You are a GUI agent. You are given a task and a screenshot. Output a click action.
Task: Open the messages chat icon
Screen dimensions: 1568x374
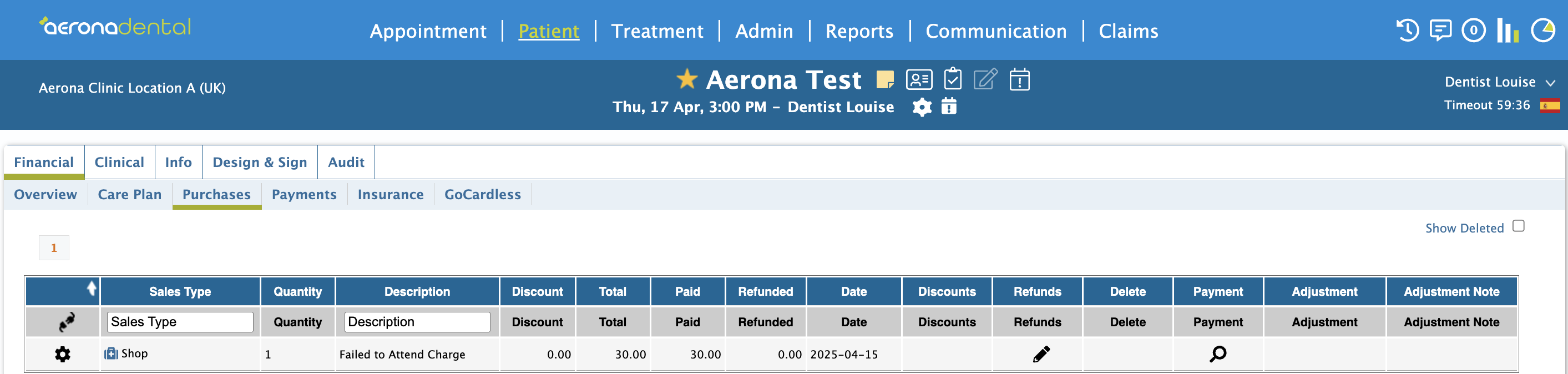point(1440,31)
